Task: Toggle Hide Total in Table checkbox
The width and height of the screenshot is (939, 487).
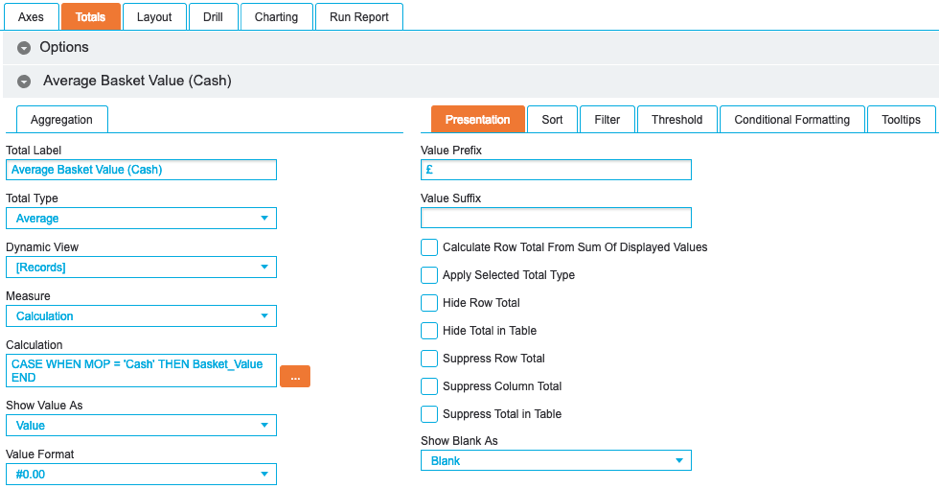Action: click(x=429, y=331)
